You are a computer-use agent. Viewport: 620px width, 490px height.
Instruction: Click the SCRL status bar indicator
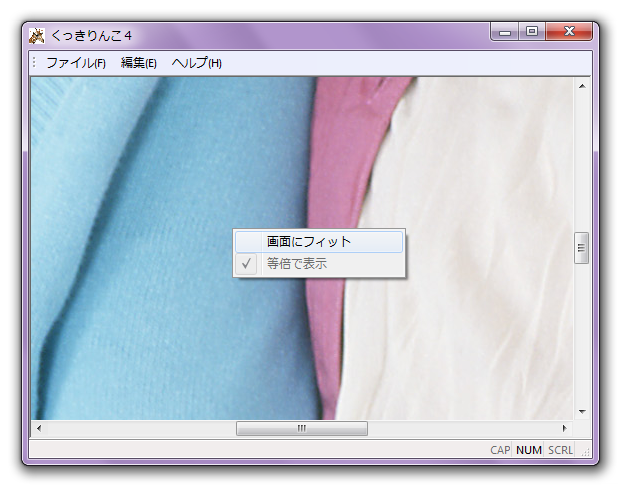click(560, 450)
